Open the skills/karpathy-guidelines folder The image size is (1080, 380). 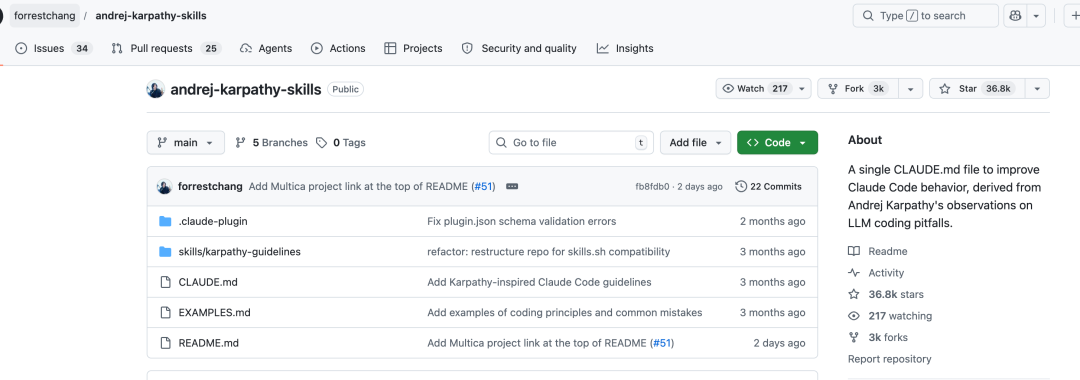(x=240, y=251)
